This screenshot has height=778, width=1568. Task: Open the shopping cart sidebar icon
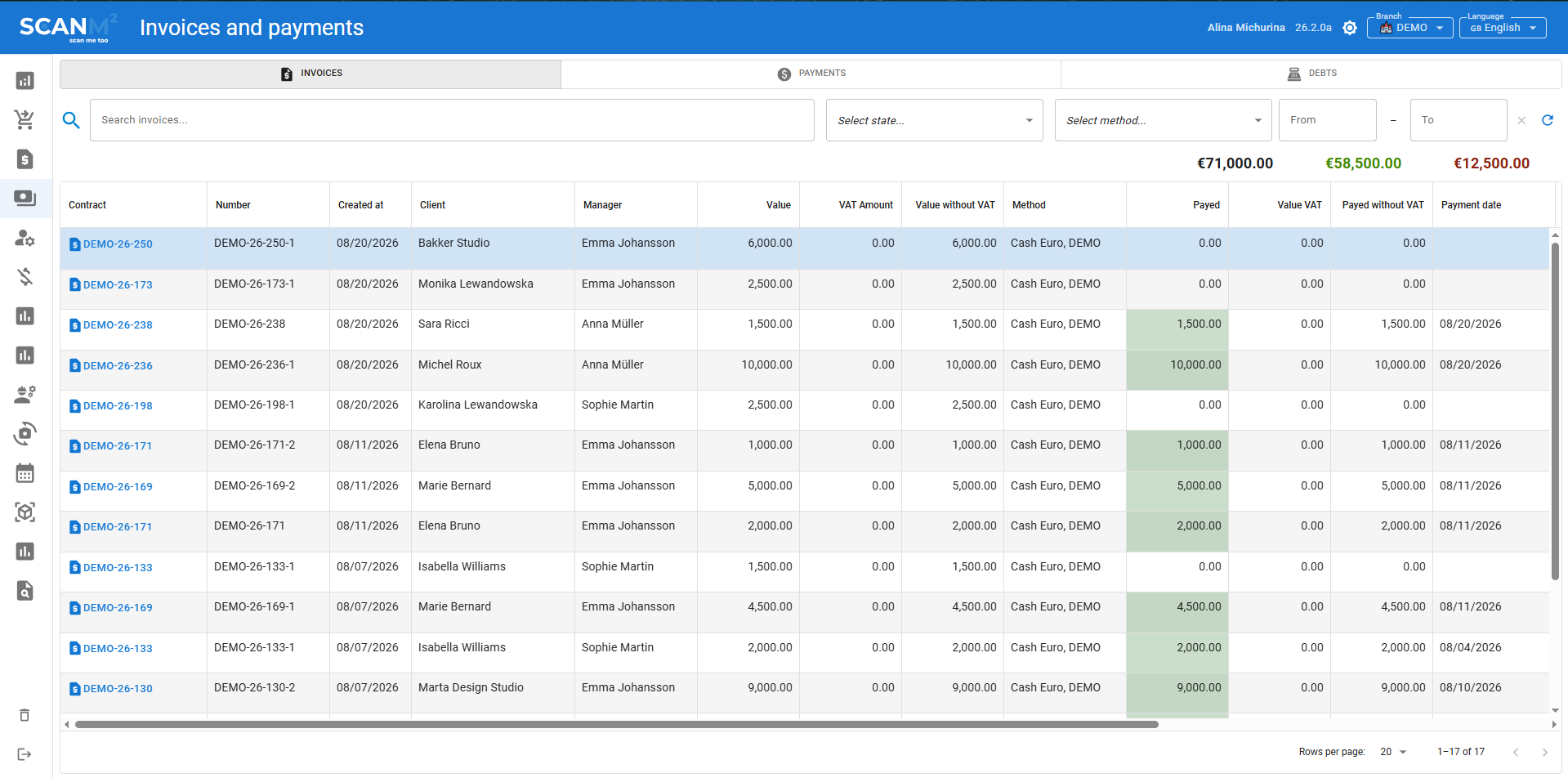(x=25, y=119)
